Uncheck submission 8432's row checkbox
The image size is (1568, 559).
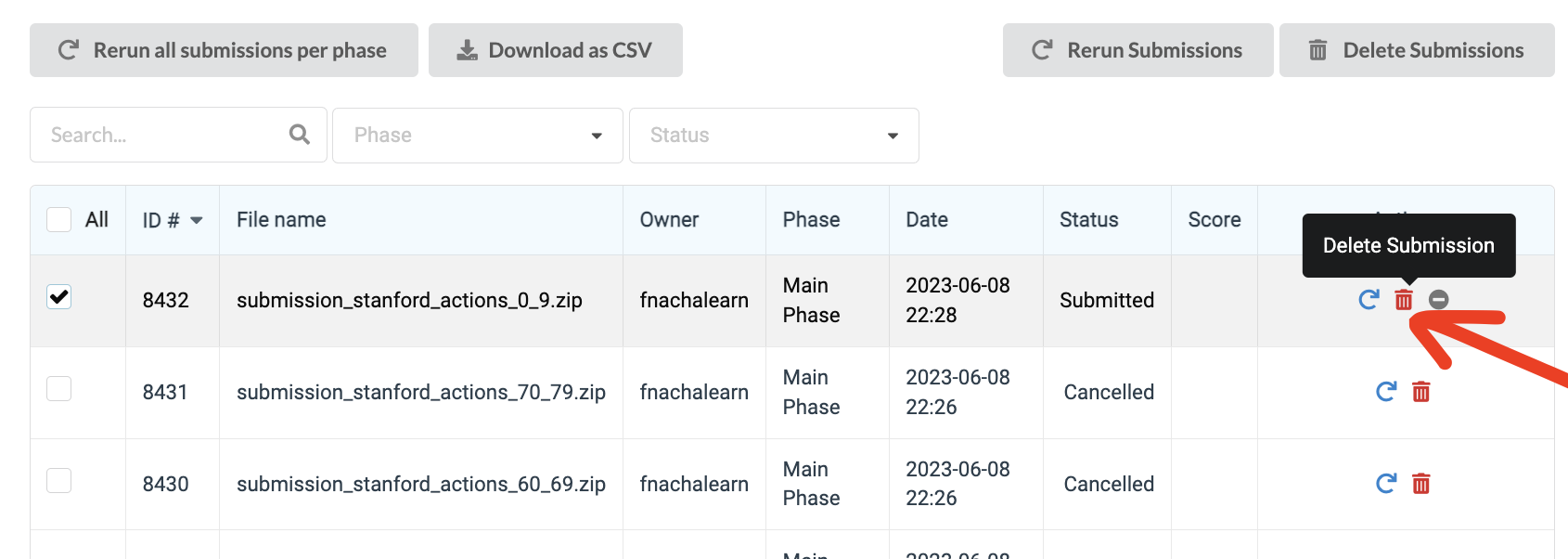(x=58, y=296)
